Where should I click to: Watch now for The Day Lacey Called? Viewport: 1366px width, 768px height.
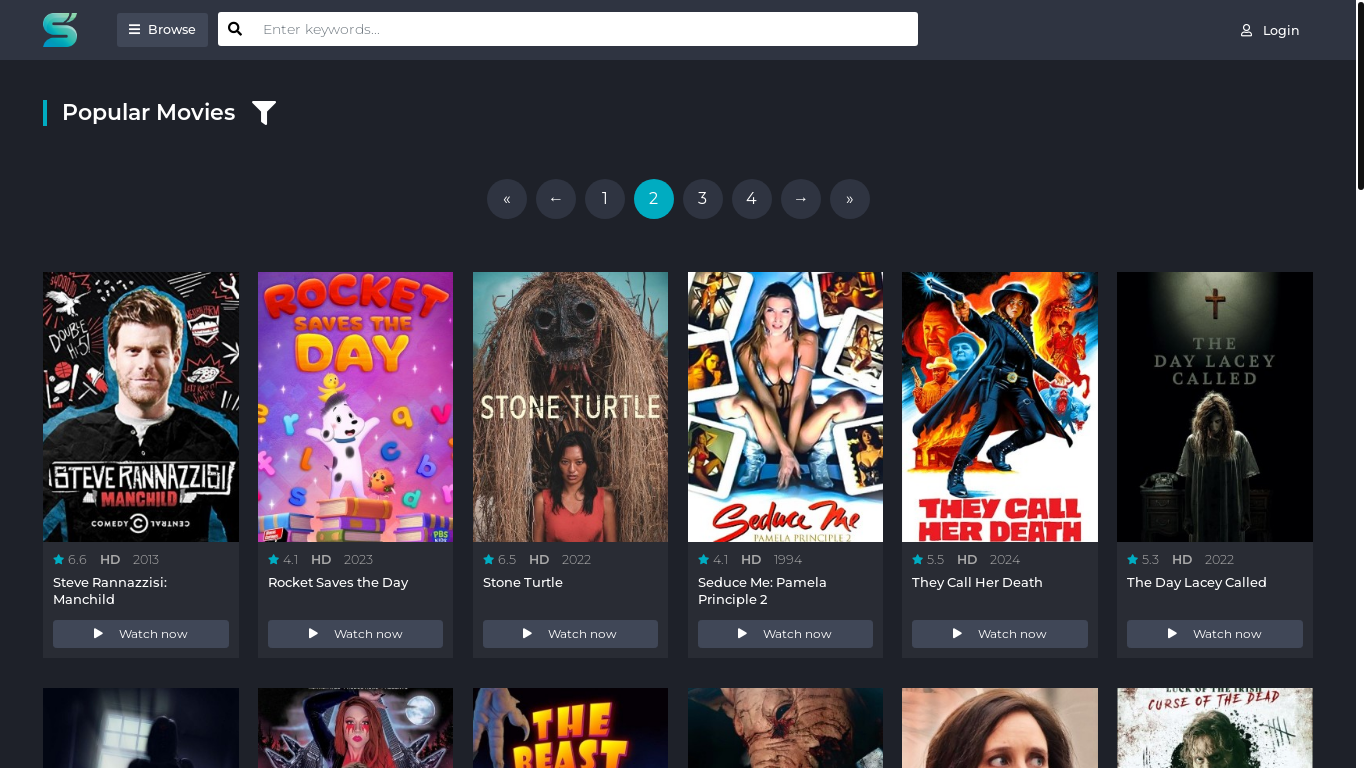pyautogui.click(x=1215, y=634)
